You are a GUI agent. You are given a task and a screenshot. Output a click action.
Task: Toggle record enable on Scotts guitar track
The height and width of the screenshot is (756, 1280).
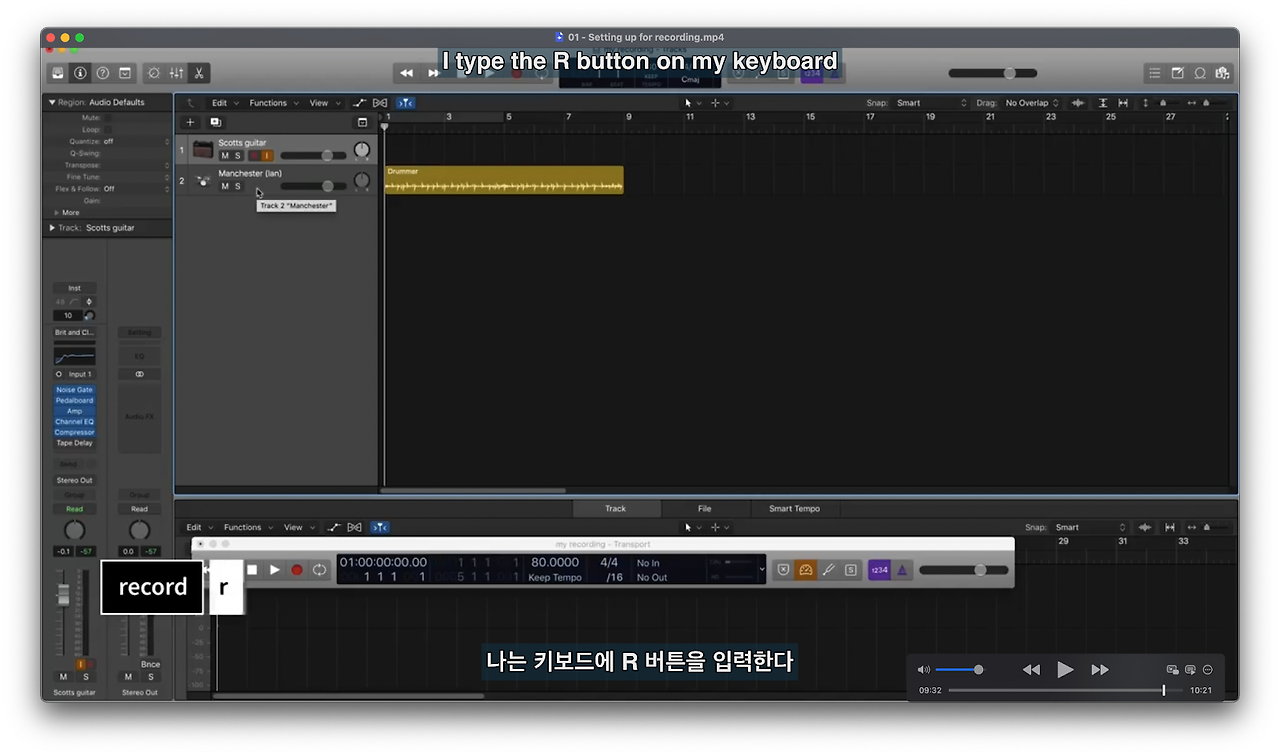coord(254,156)
